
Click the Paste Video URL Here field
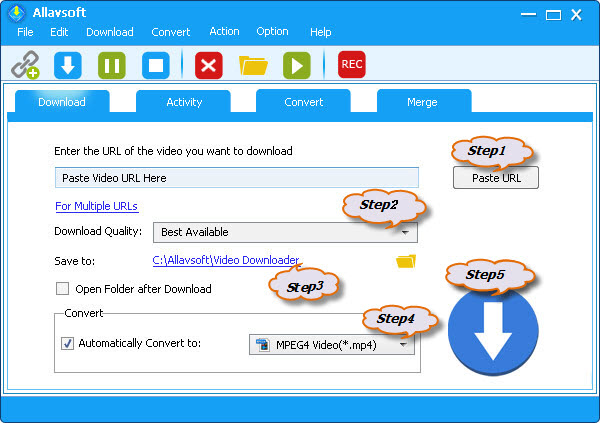237,178
